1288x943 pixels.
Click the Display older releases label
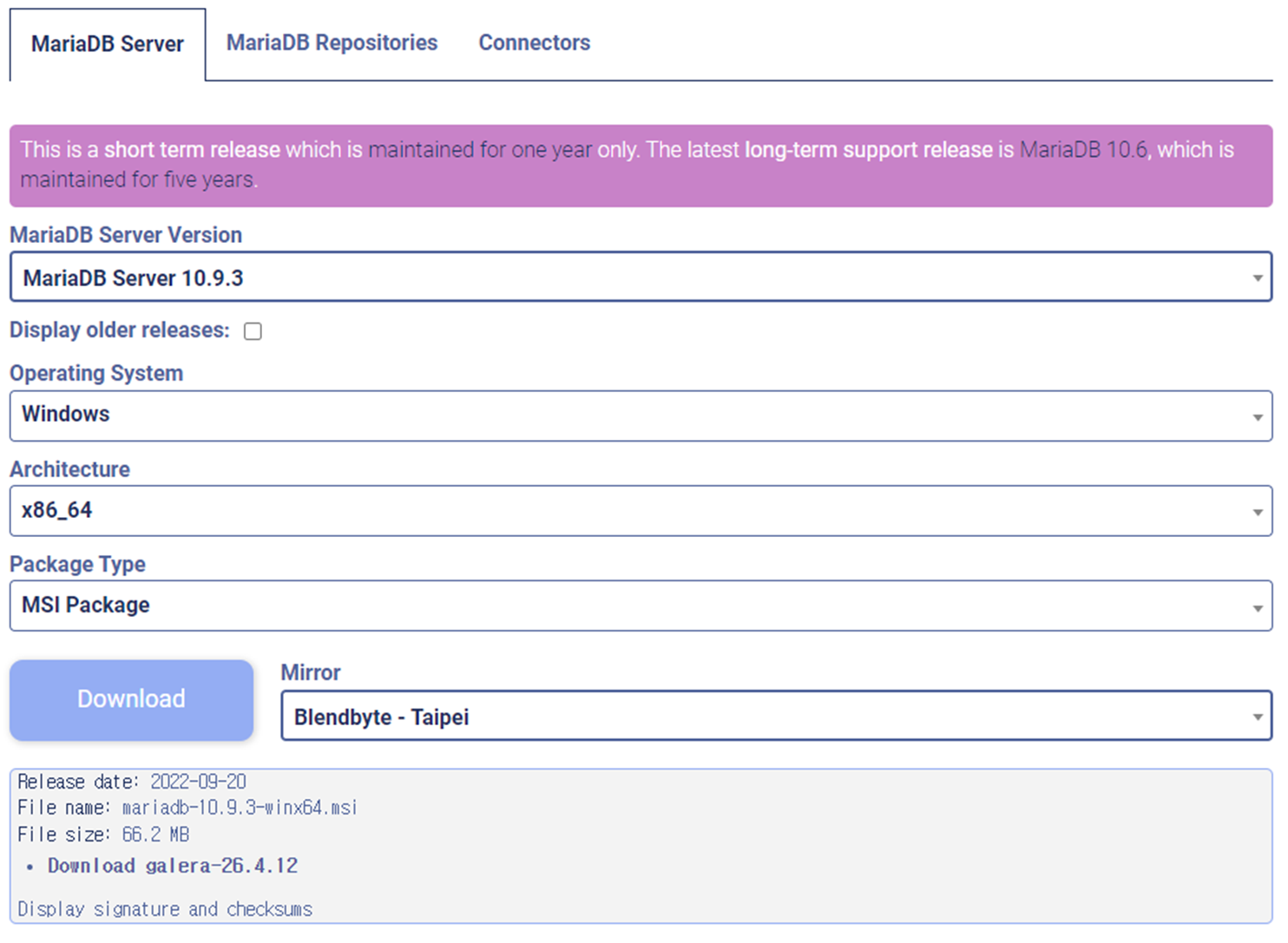click(120, 331)
